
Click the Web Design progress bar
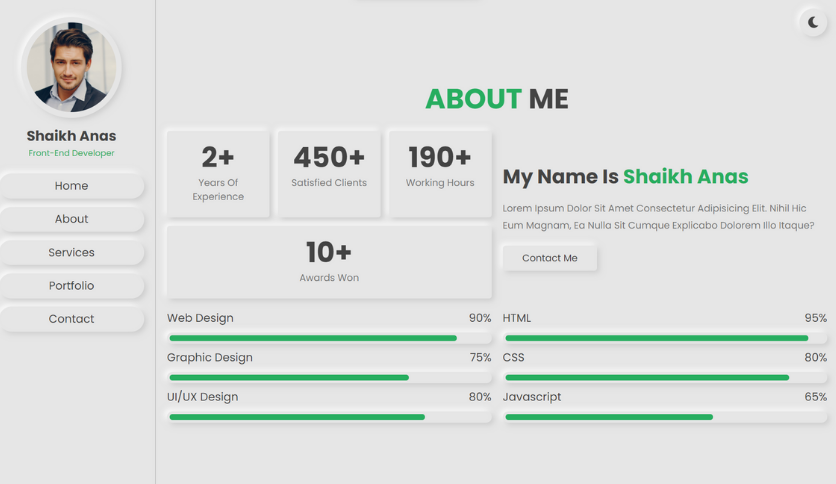pyautogui.click(x=329, y=338)
